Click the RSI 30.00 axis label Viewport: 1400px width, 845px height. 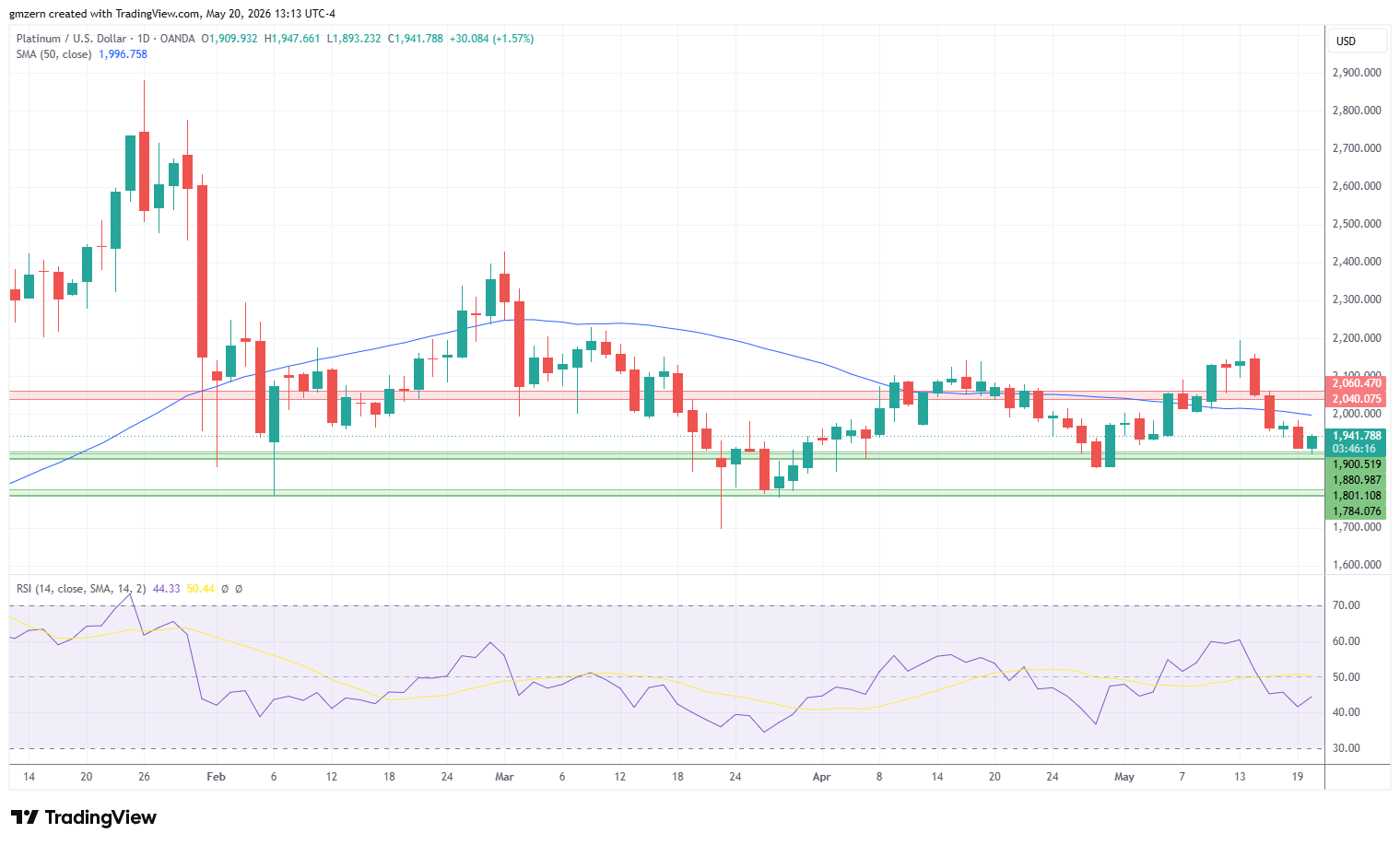1347,748
